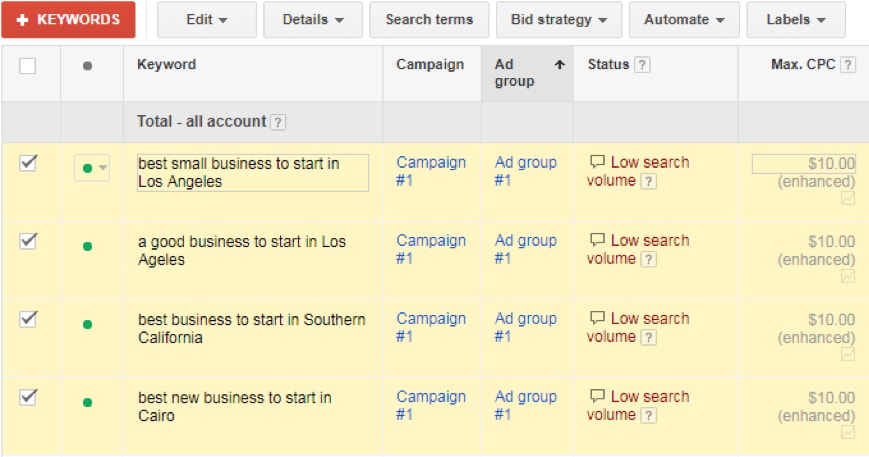Click speech bubble icon in 'best small business' row

tap(597, 162)
